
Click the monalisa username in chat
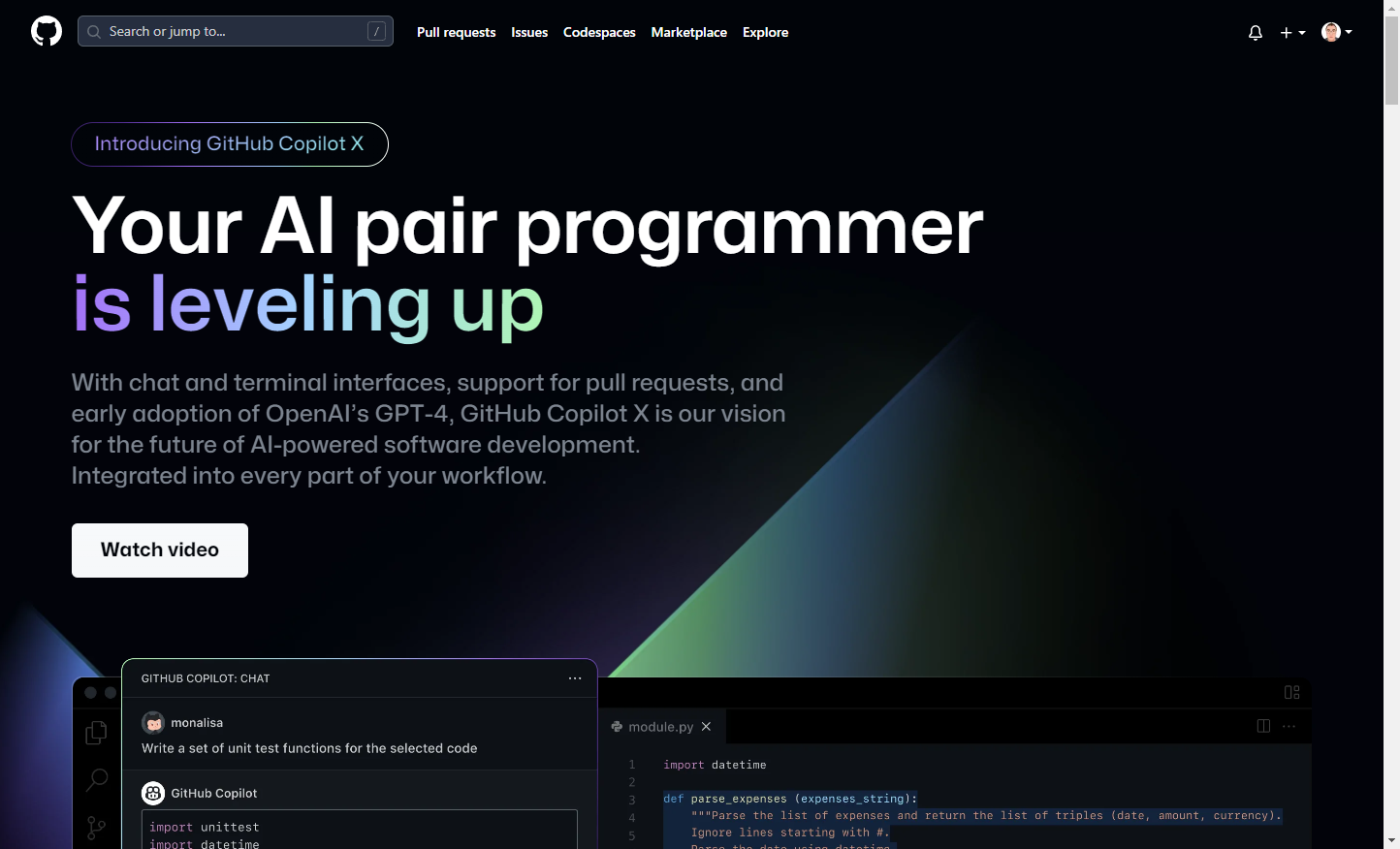tap(197, 723)
